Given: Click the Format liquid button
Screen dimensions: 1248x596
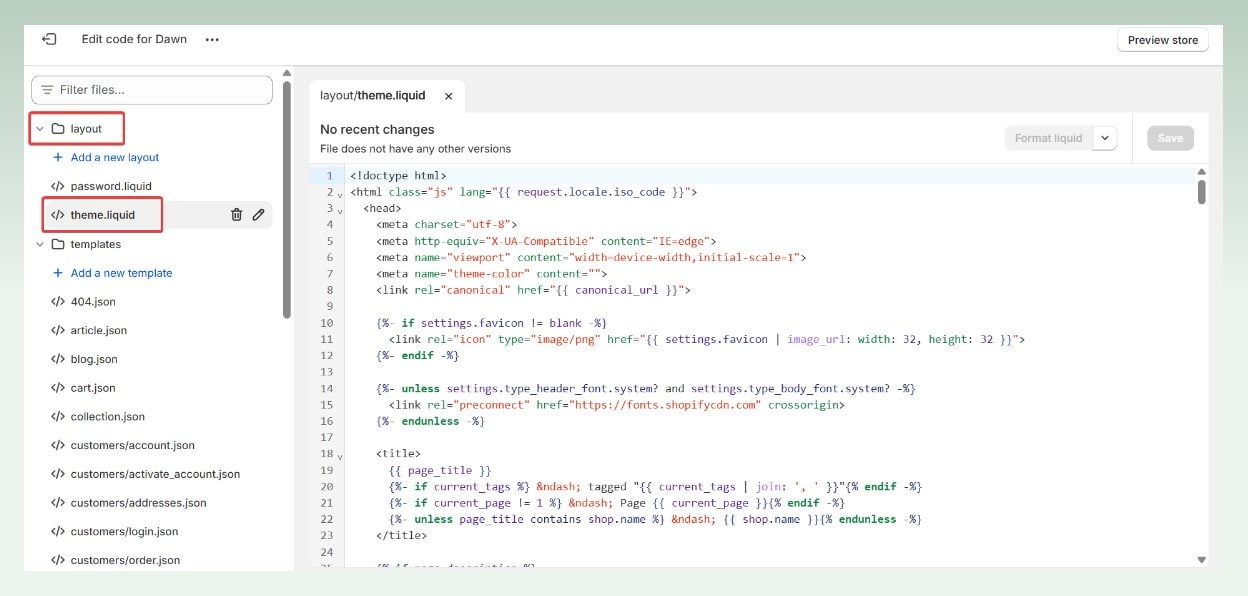Looking at the screenshot, I should pyautogui.click(x=1048, y=138).
